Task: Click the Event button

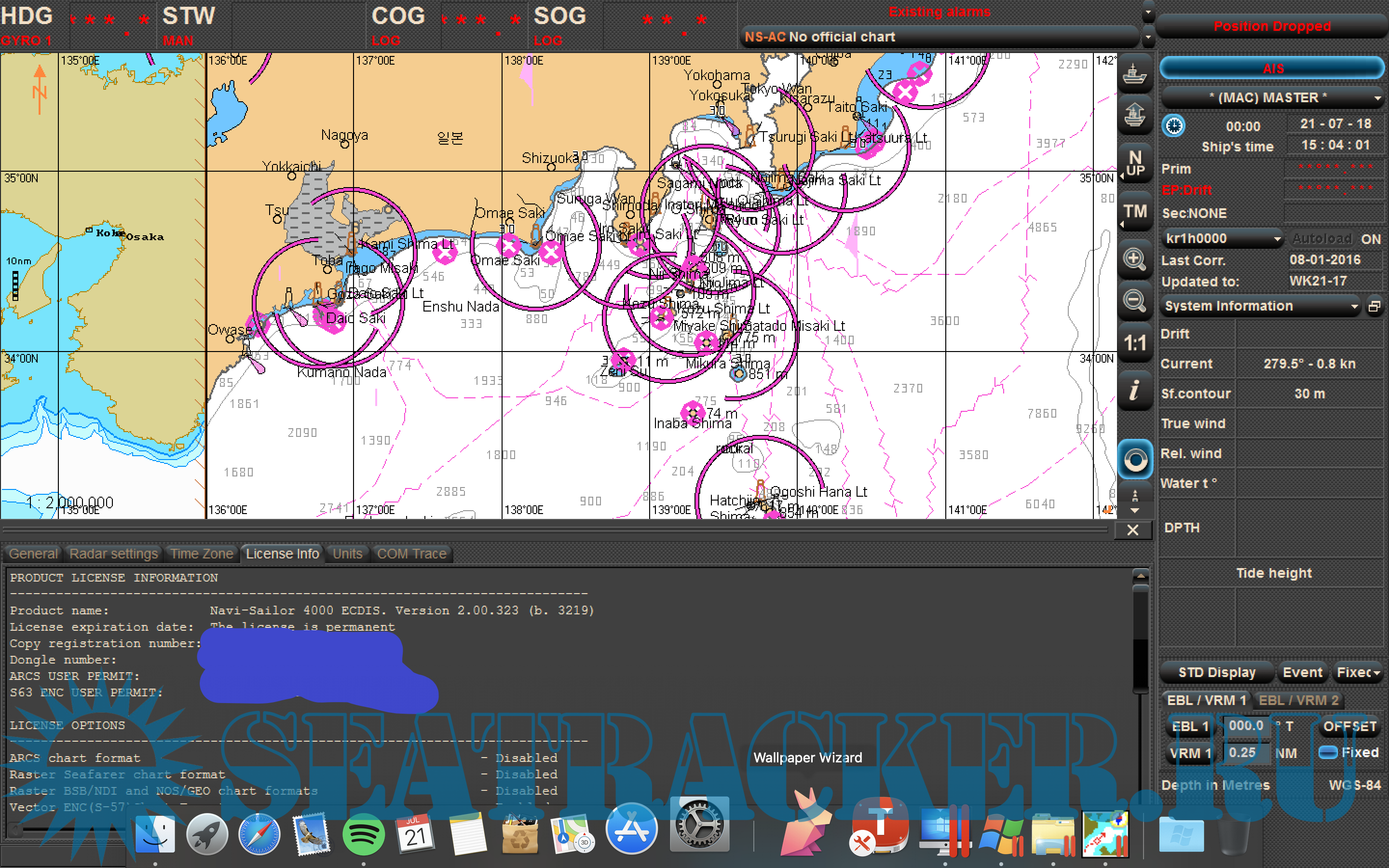Action: (1302, 672)
